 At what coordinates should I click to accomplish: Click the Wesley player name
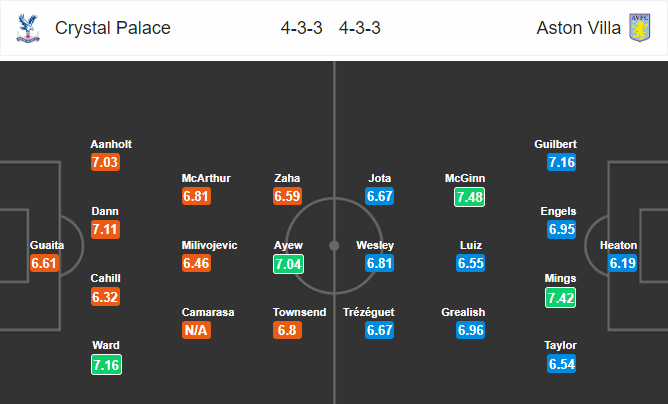[x=375, y=245]
